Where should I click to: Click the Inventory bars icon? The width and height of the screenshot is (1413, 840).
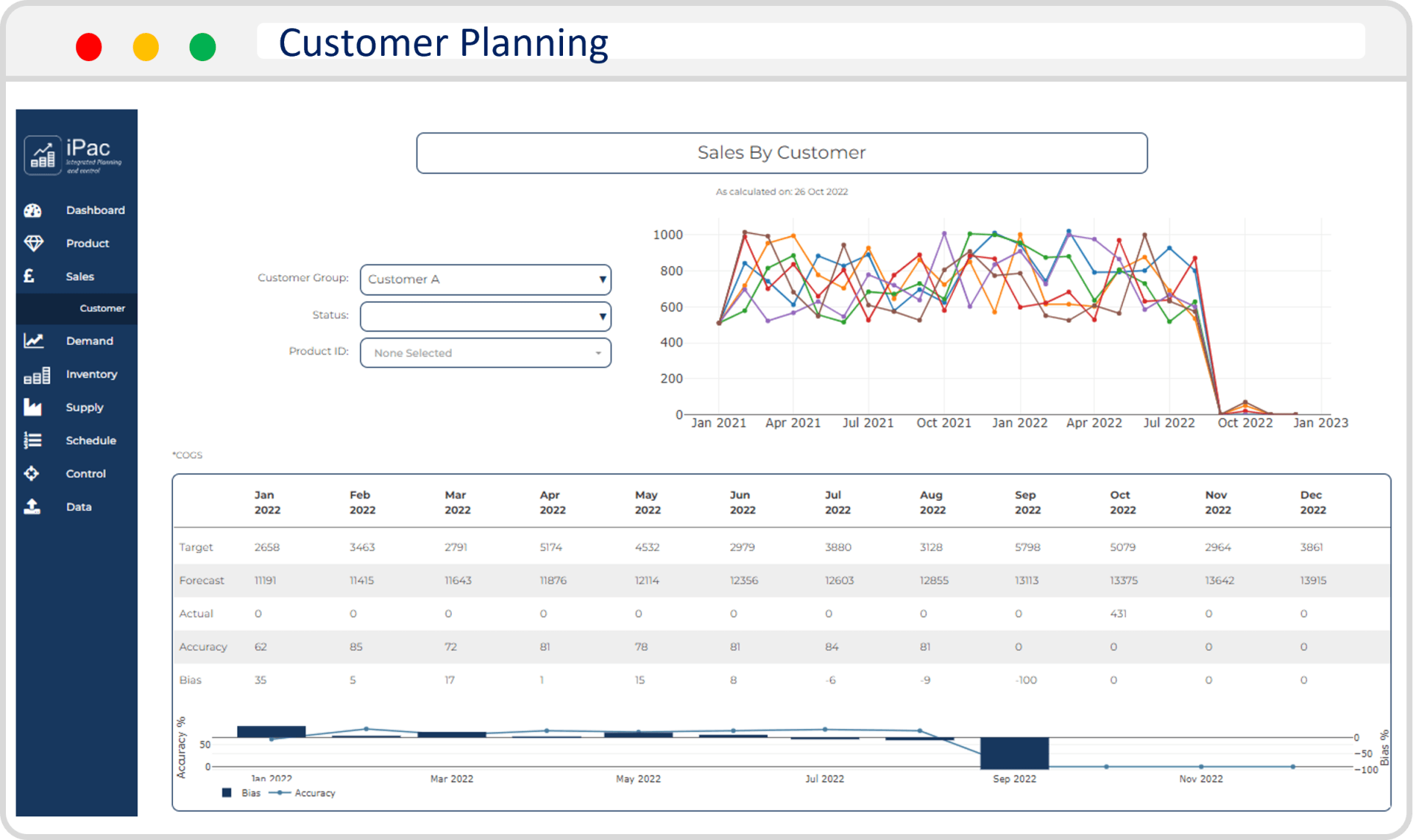(36, 375)
